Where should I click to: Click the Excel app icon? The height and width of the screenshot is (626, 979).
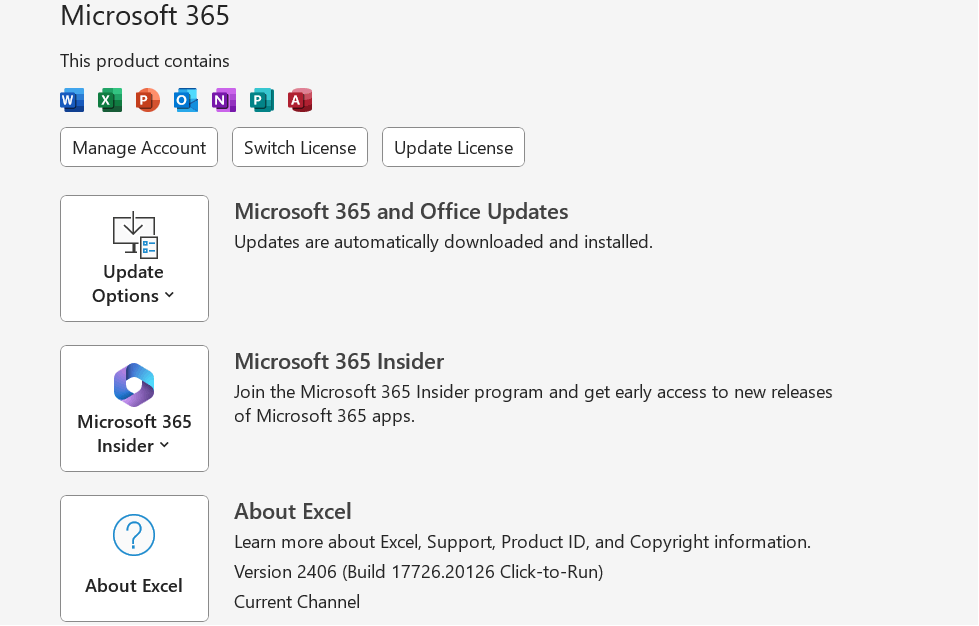pos(110,100)
